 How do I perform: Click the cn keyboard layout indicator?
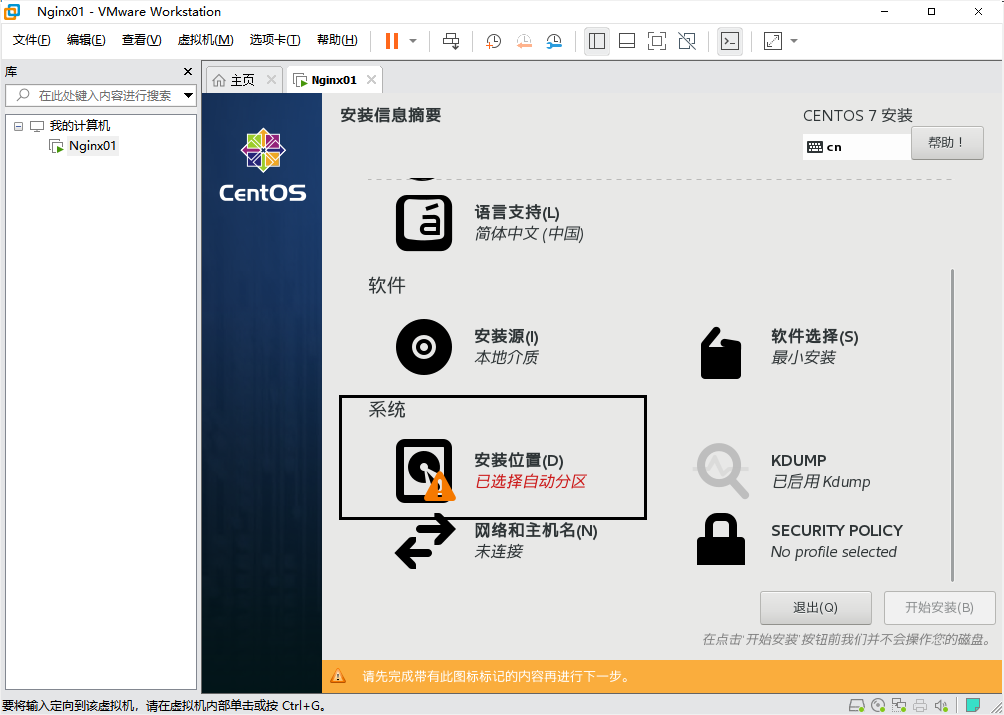[857, 147]
